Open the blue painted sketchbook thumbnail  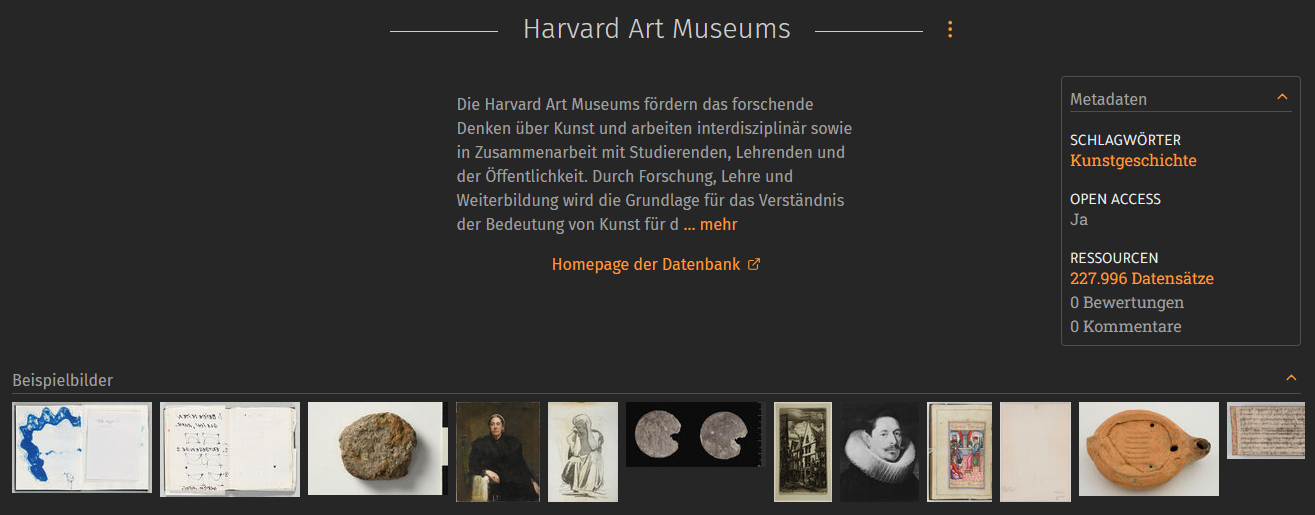pos(83,448)
